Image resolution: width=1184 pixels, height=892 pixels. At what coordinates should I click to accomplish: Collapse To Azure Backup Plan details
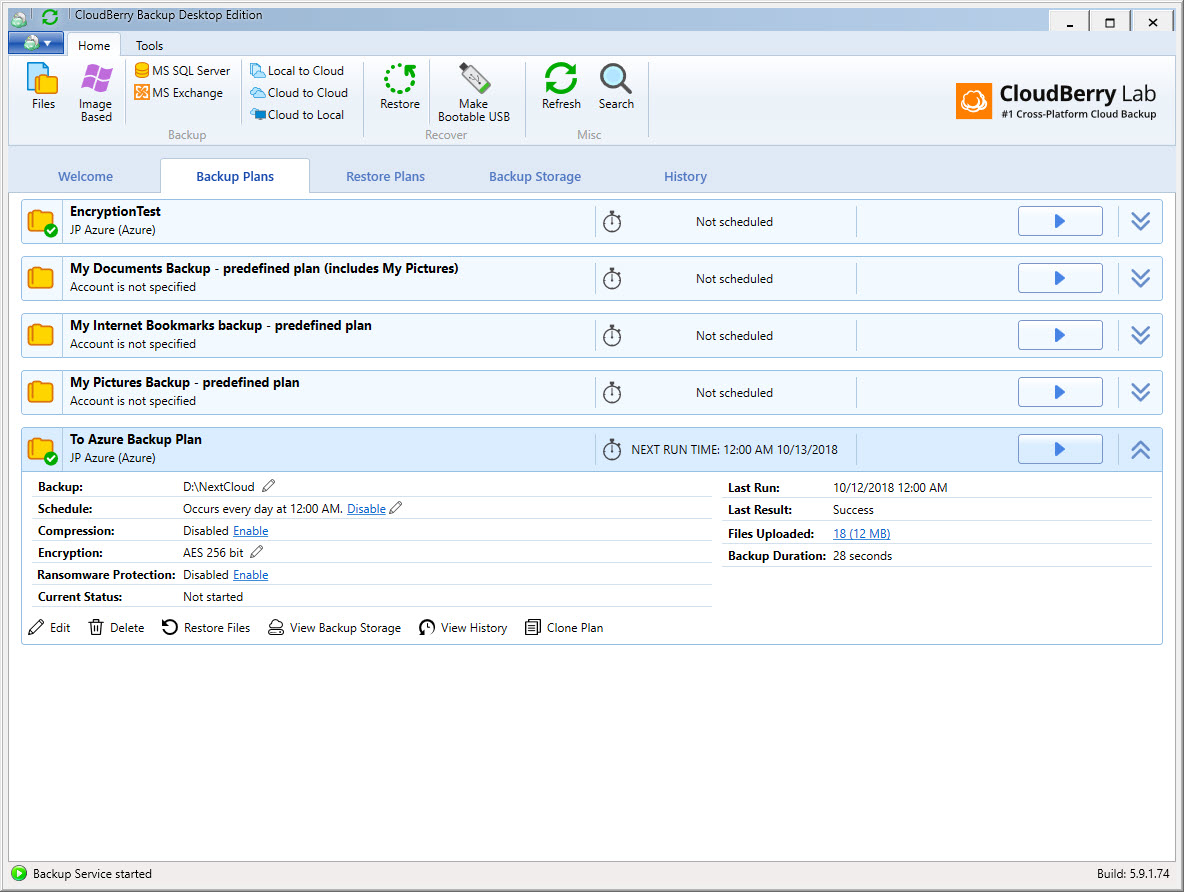pos(1140,449)
